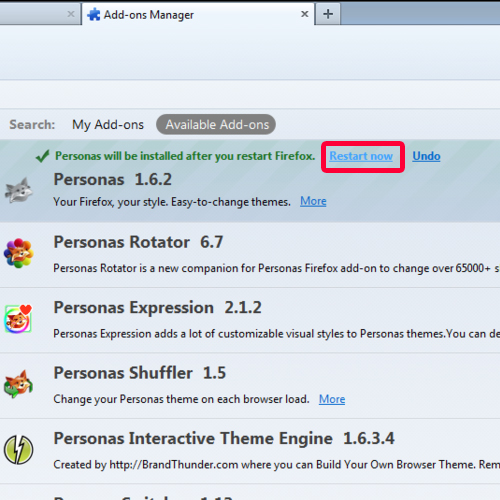Select the Personas Expression 2.1.2 entry
Screen dimensions: 500x500
click(250, 320)
